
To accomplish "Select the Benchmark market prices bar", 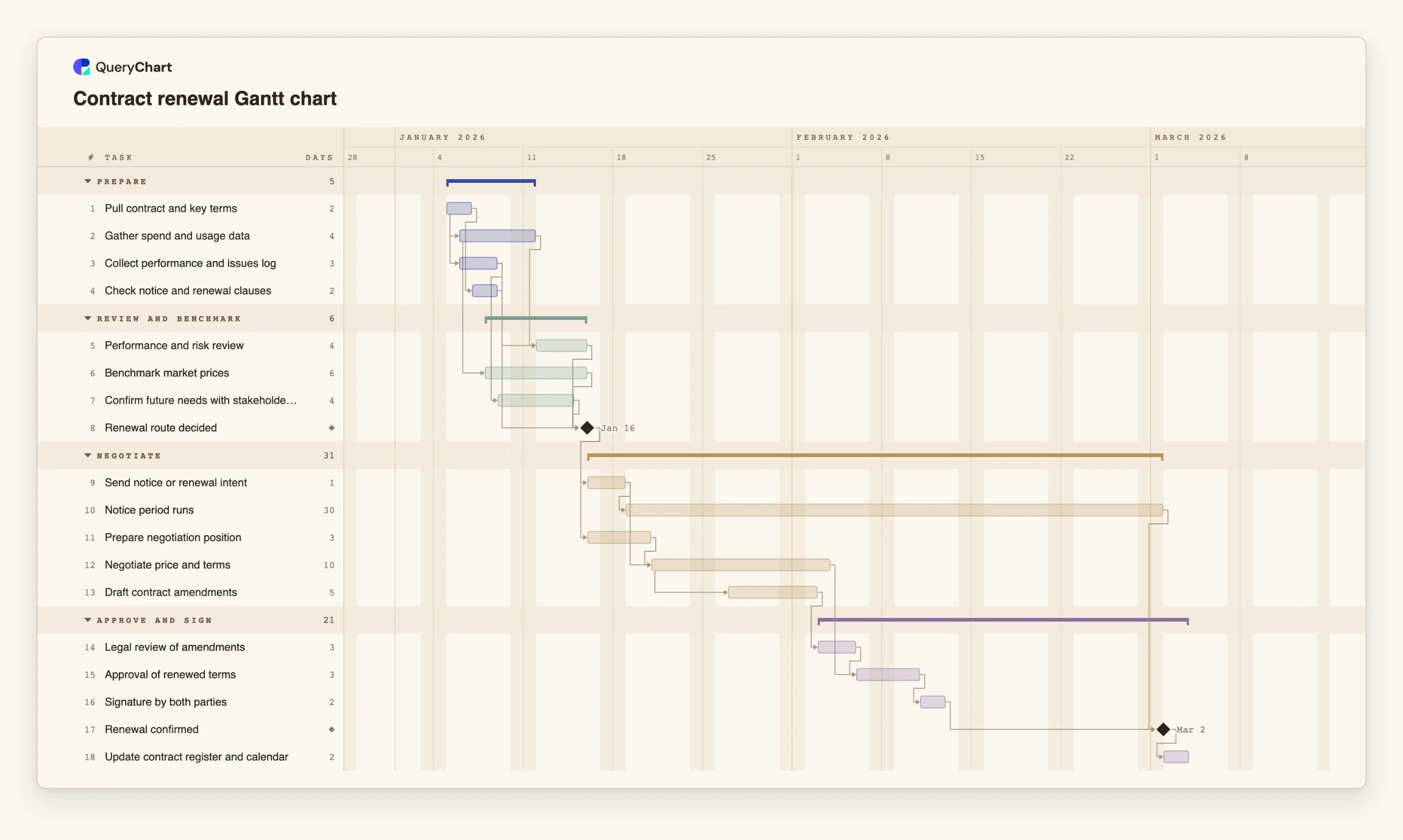I will click(x=536, y=373).
